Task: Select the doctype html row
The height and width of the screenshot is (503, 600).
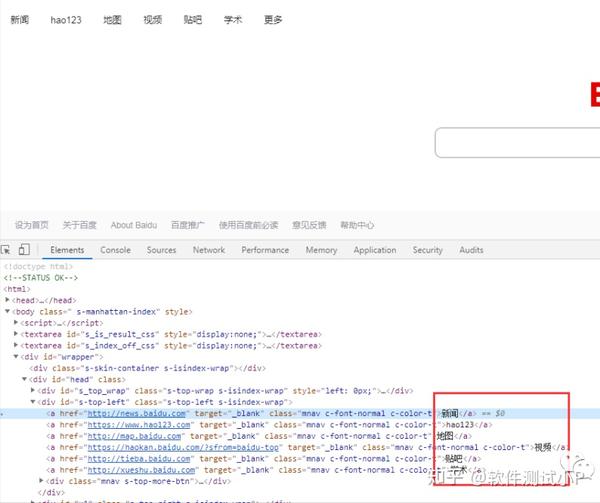Action: pyautogui.click(x=38, y=266)
